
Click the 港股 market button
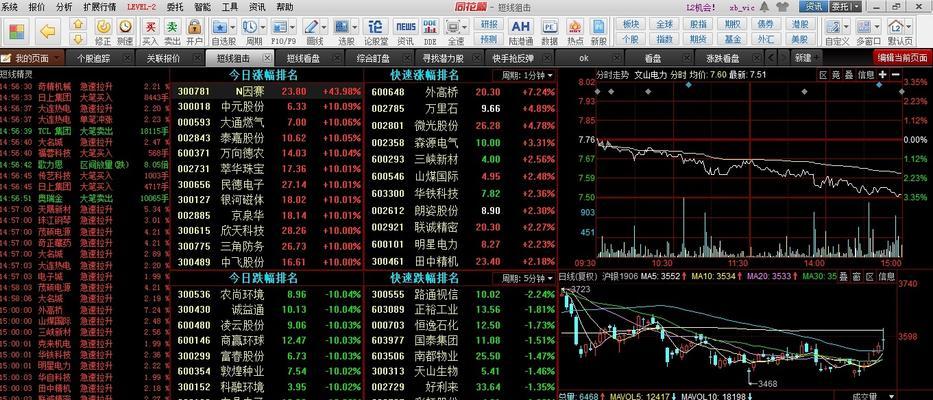coord(800,24)
